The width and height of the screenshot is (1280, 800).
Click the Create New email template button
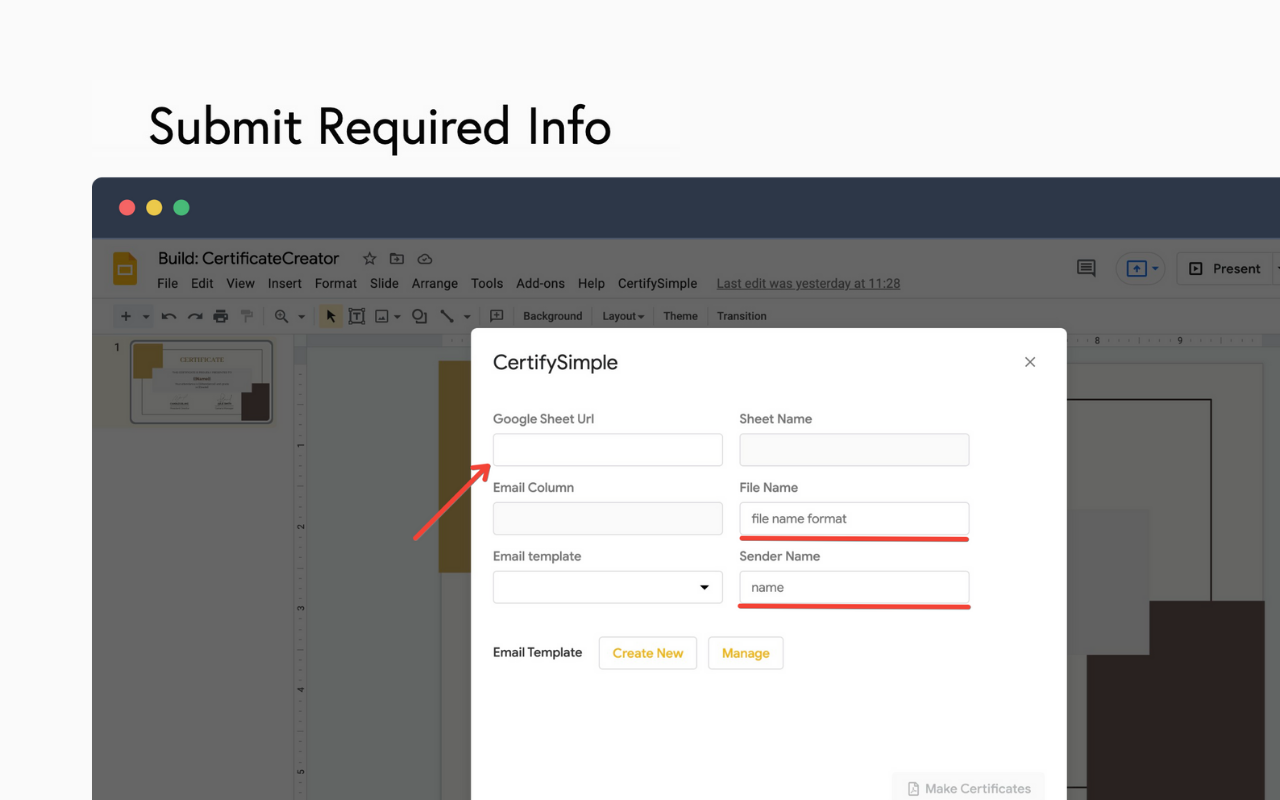(647, 653)
